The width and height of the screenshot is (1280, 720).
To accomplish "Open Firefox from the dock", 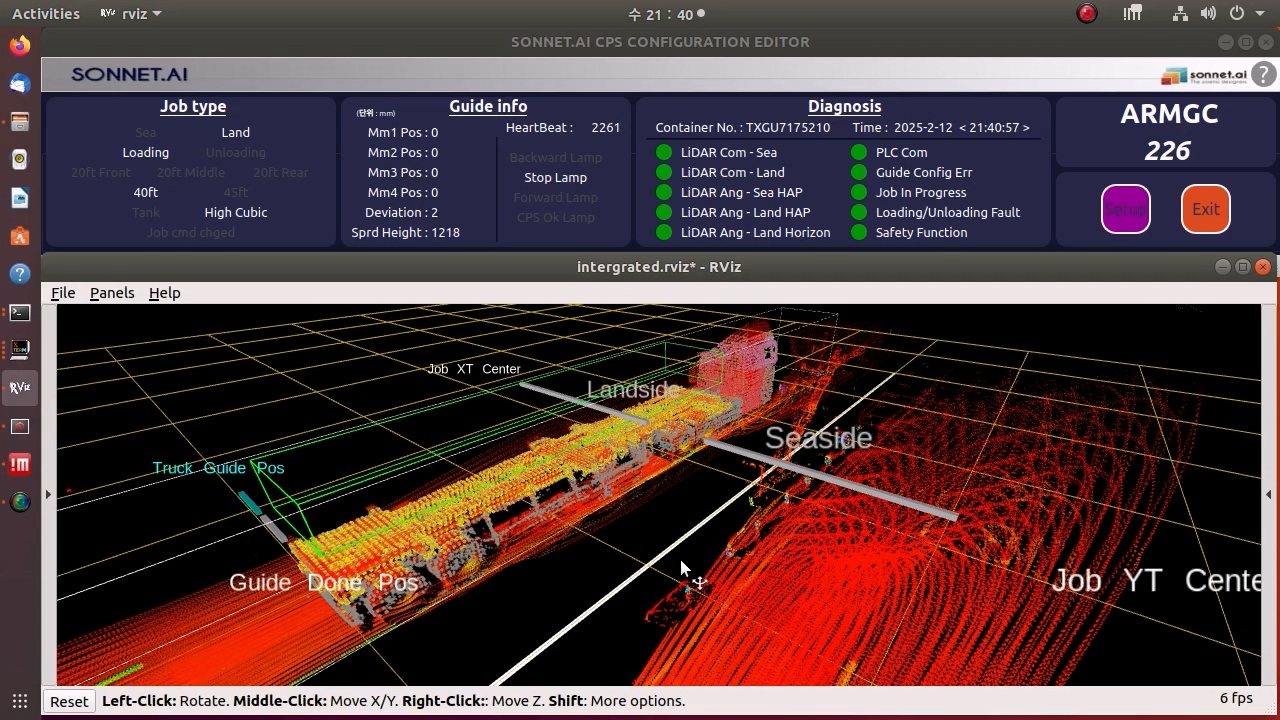I will 20,46.
